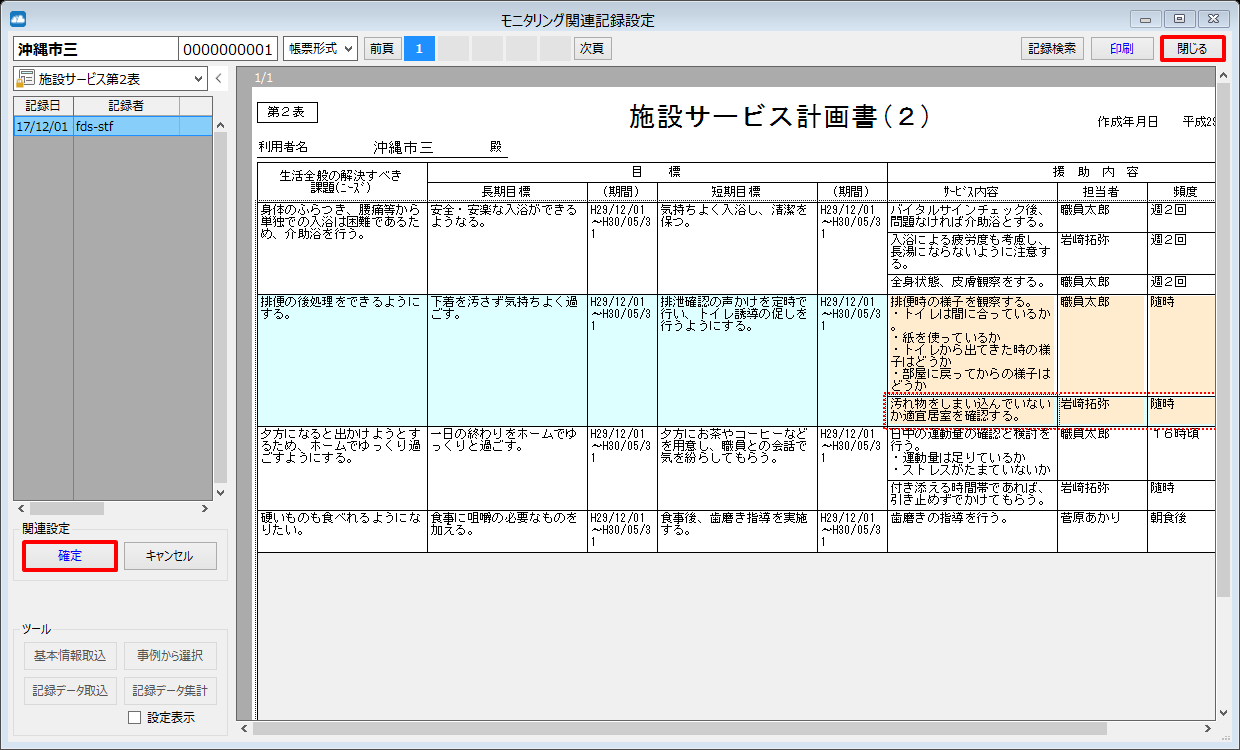Click the キャンセル button
The image size is (1240, 750).
(x=170, y=556)
